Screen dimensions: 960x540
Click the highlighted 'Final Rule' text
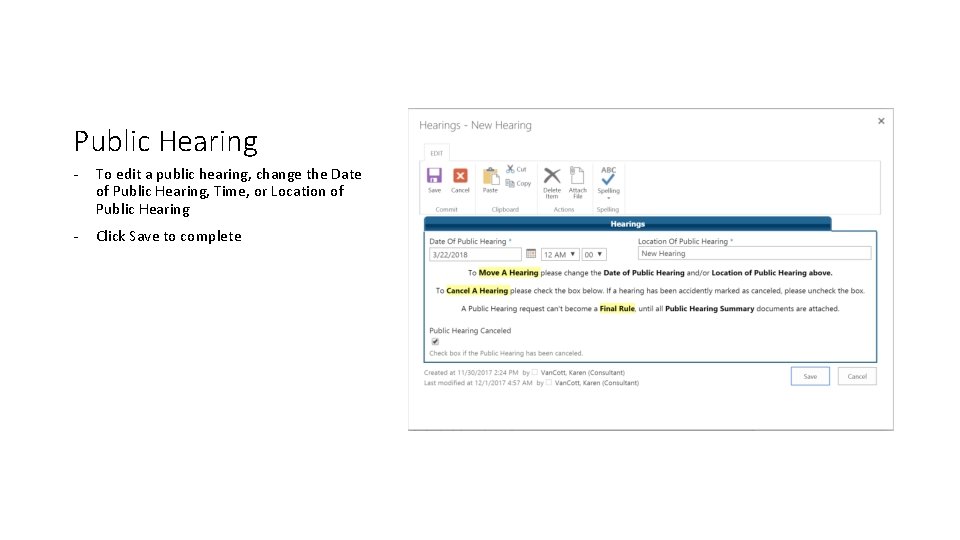617,309
